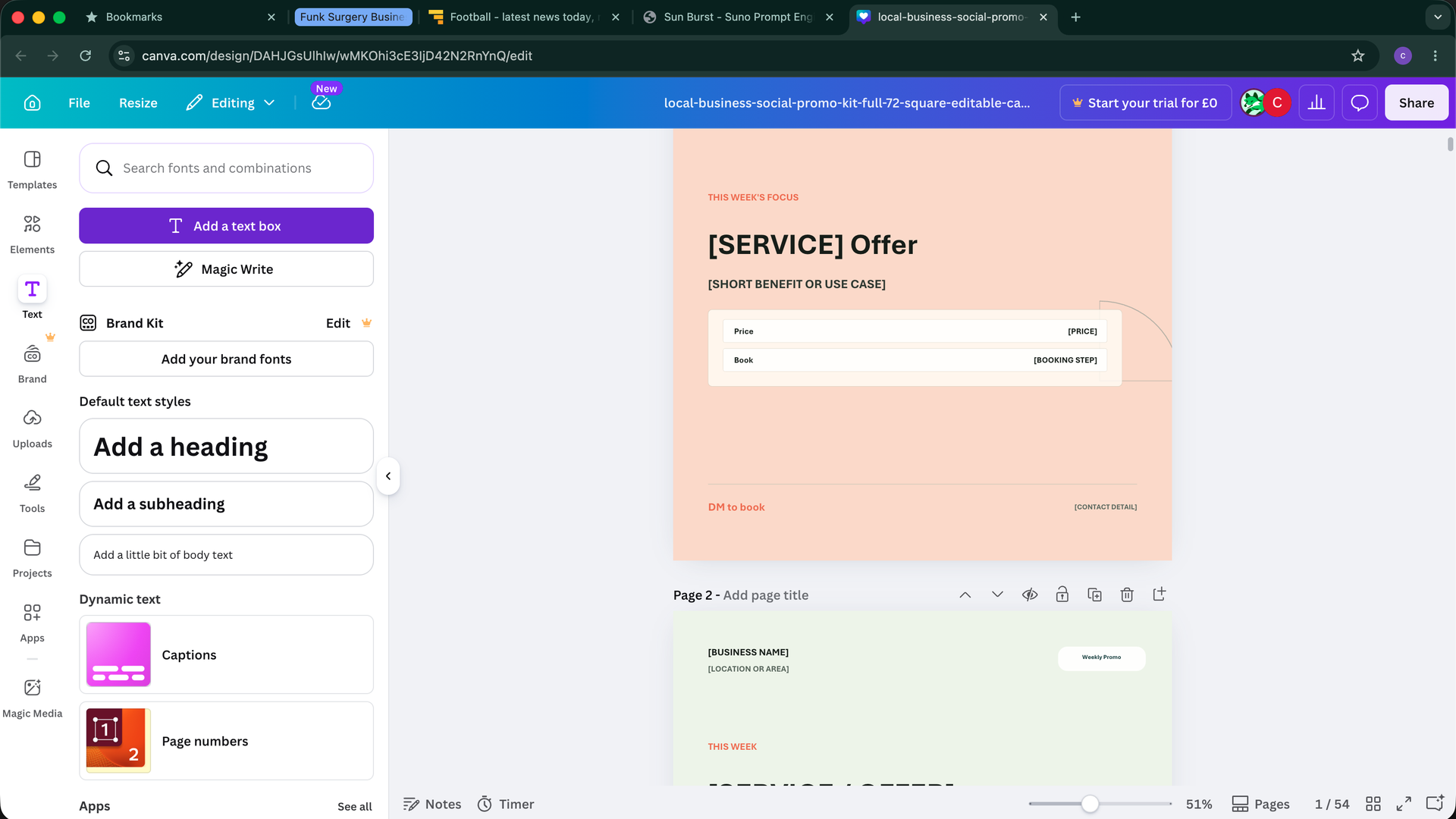The height and width of the screenshot is (819, 1456).
Task: Reload the page in browser
Action: (86, 55)
